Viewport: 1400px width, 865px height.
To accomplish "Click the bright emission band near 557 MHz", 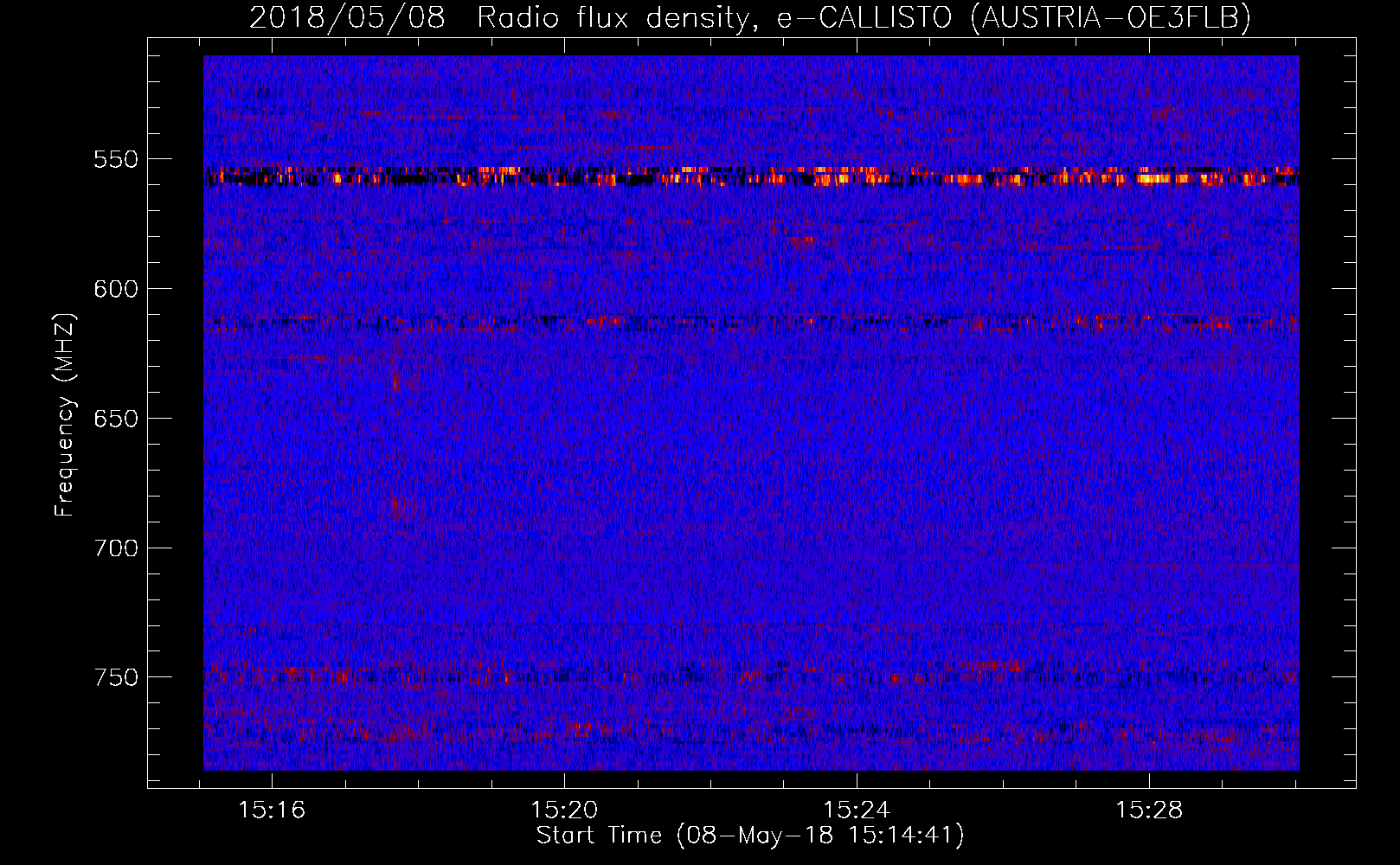I will tap(751, 177).
